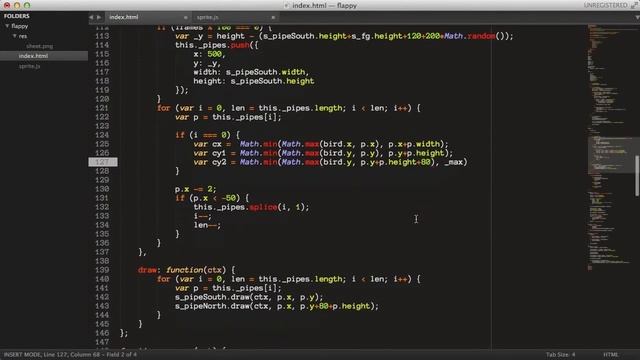
Task: Select index.html in the sidebar
Action: tap(33, 56)
